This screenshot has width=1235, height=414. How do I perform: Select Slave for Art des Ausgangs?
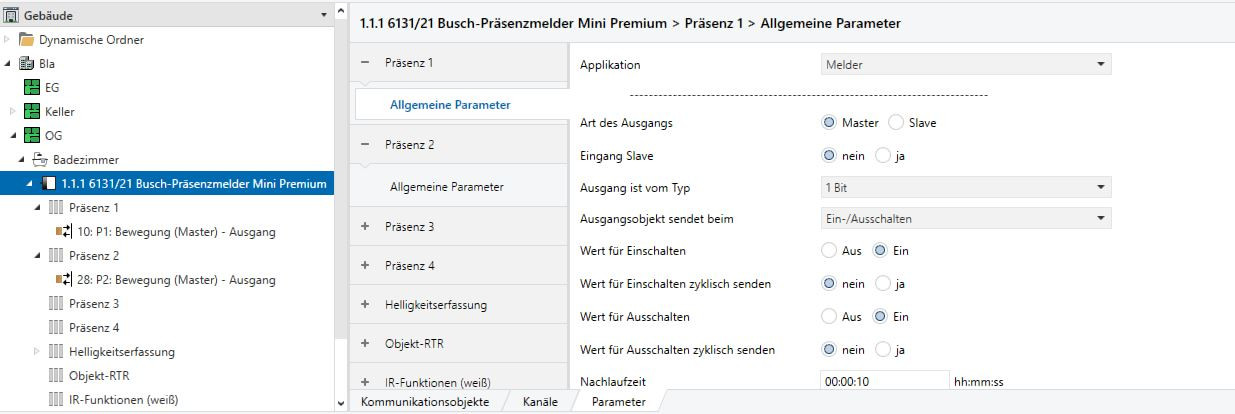896,123
